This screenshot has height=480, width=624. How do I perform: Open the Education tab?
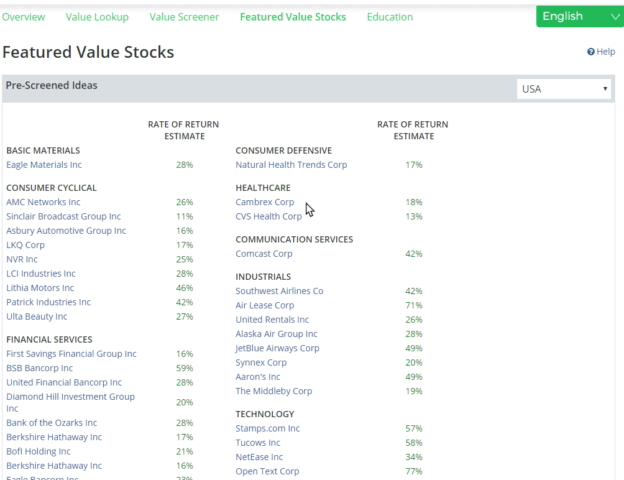point(390,17)
